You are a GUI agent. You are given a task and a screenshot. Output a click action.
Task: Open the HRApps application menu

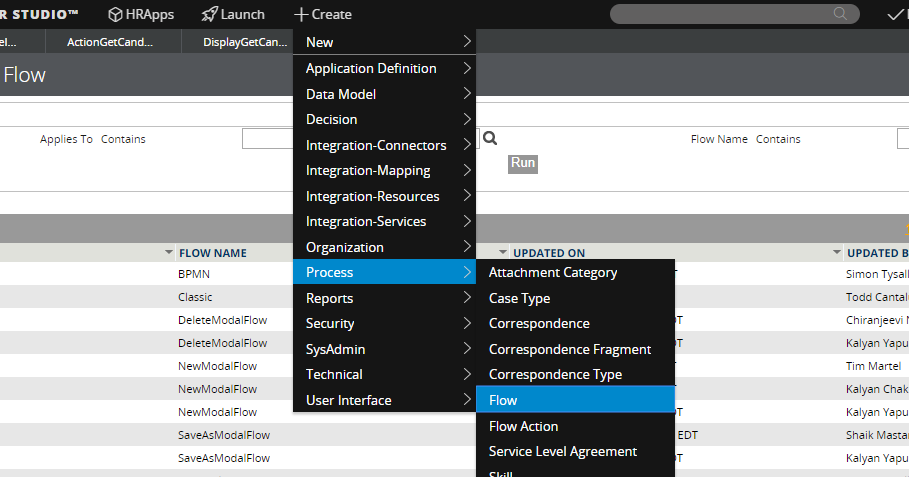tap(141, 14)
